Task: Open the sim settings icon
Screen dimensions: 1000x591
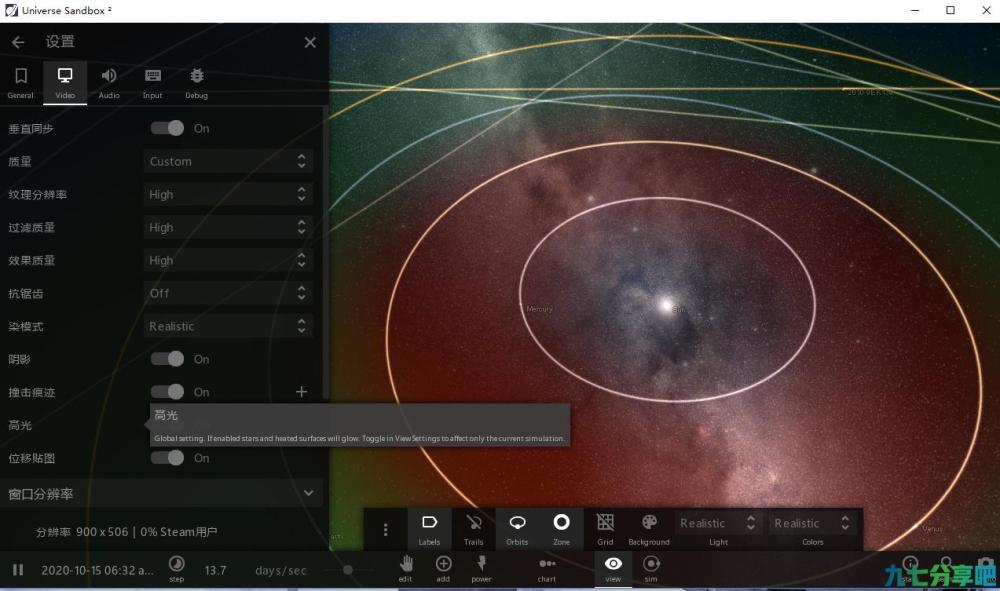Action: pos(651,568)
